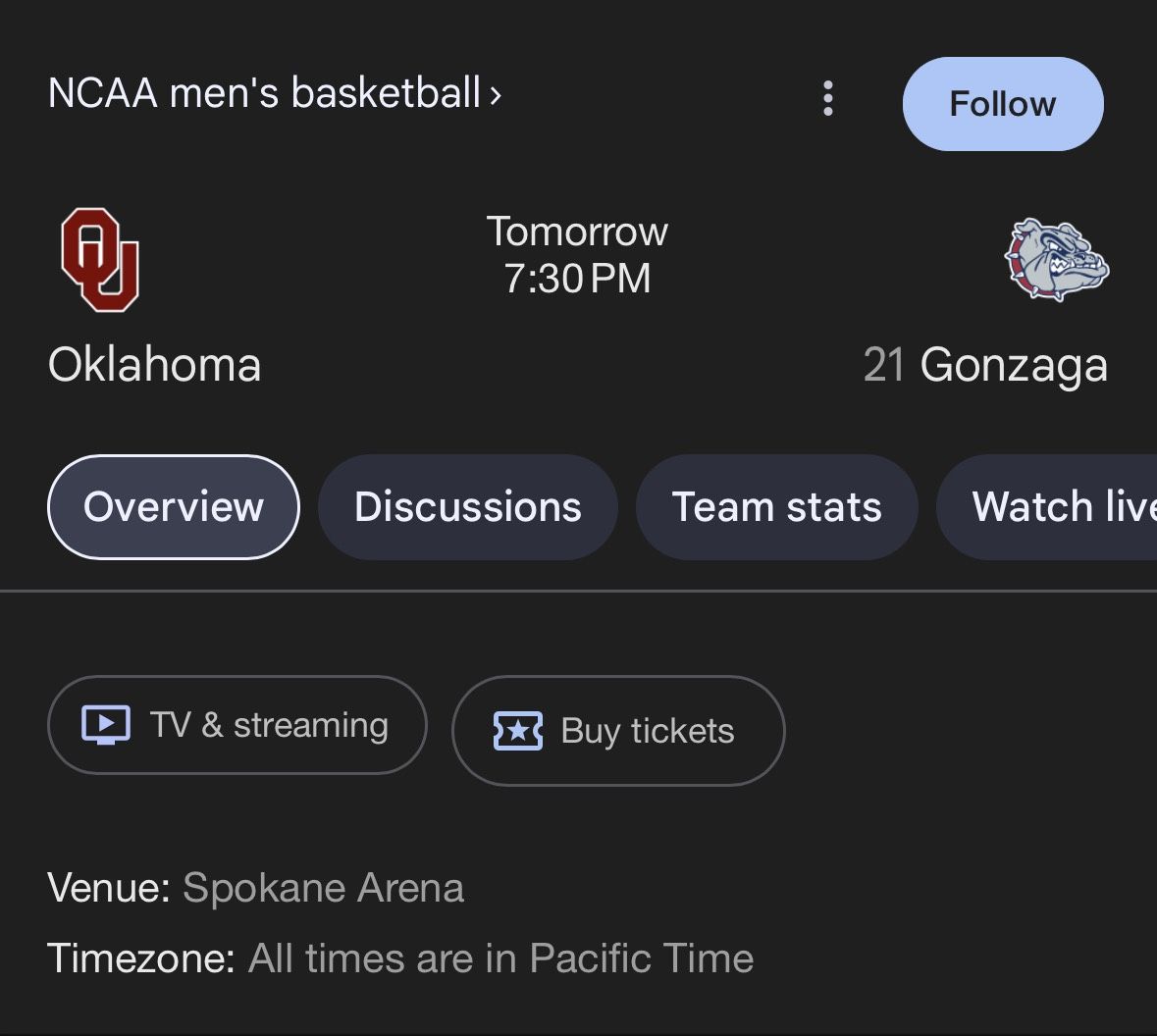Open Buy tickets for the game

click(x=618, y=730)
